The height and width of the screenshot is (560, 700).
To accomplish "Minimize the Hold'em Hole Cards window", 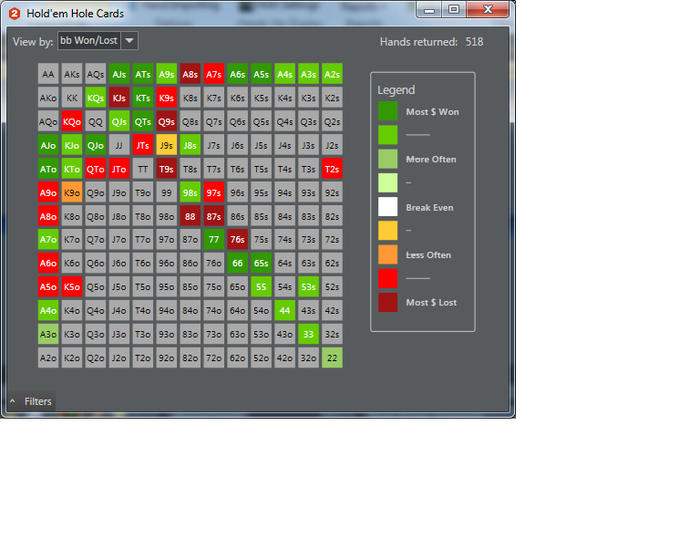I will coord(429,9).
